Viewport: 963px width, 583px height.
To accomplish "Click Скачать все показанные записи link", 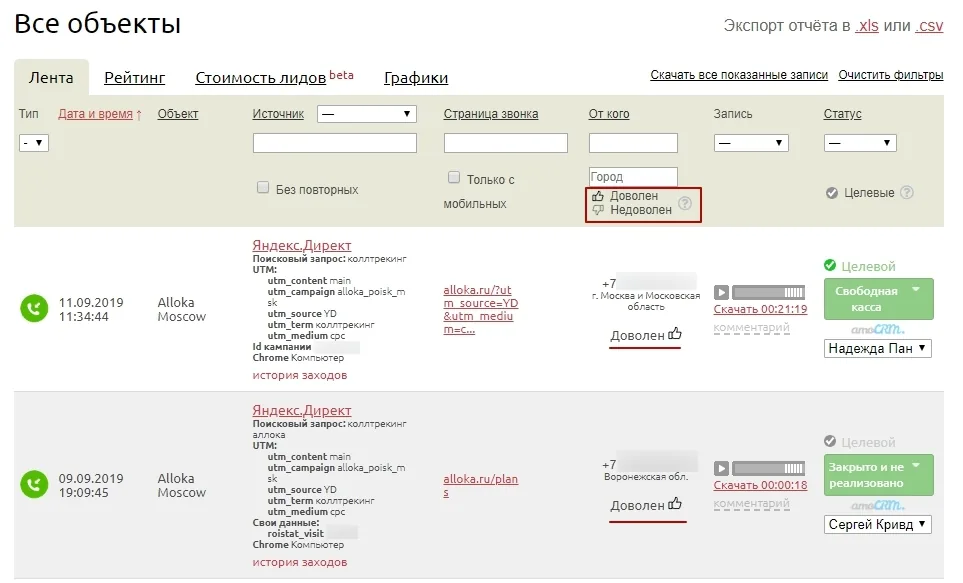I will point(739,74).
